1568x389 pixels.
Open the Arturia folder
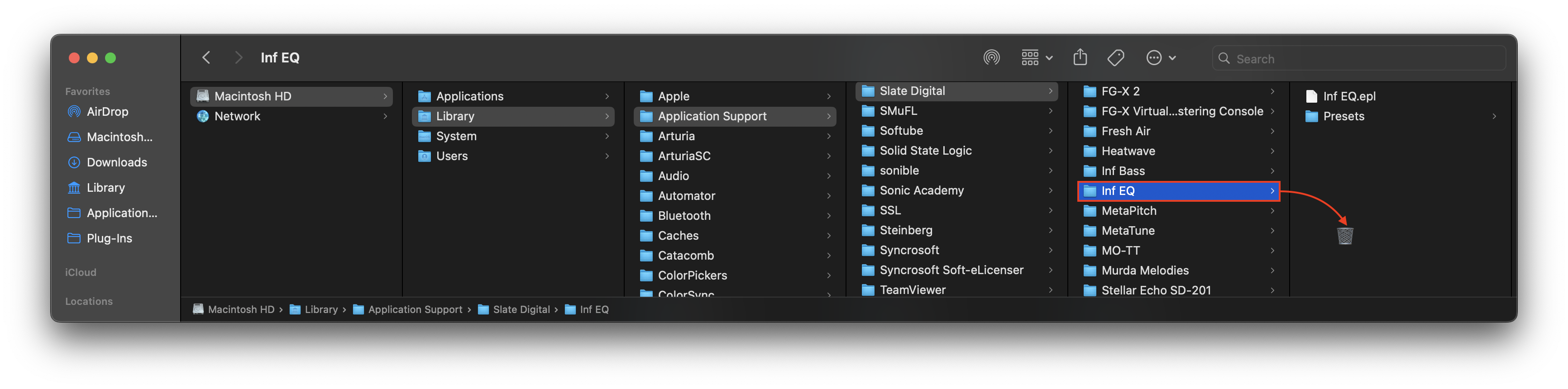[x=735, y=136]
